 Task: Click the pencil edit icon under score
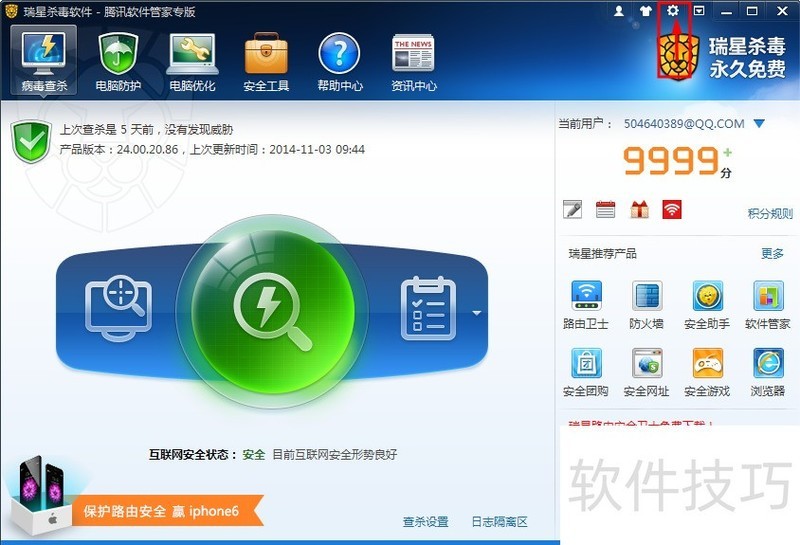[572, 209]
